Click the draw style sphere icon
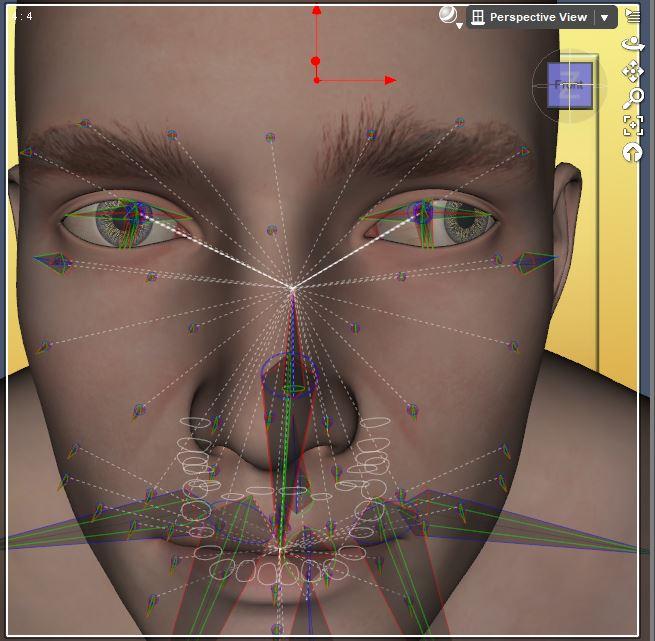The image size is (655, 641). [x=447, y=15]
